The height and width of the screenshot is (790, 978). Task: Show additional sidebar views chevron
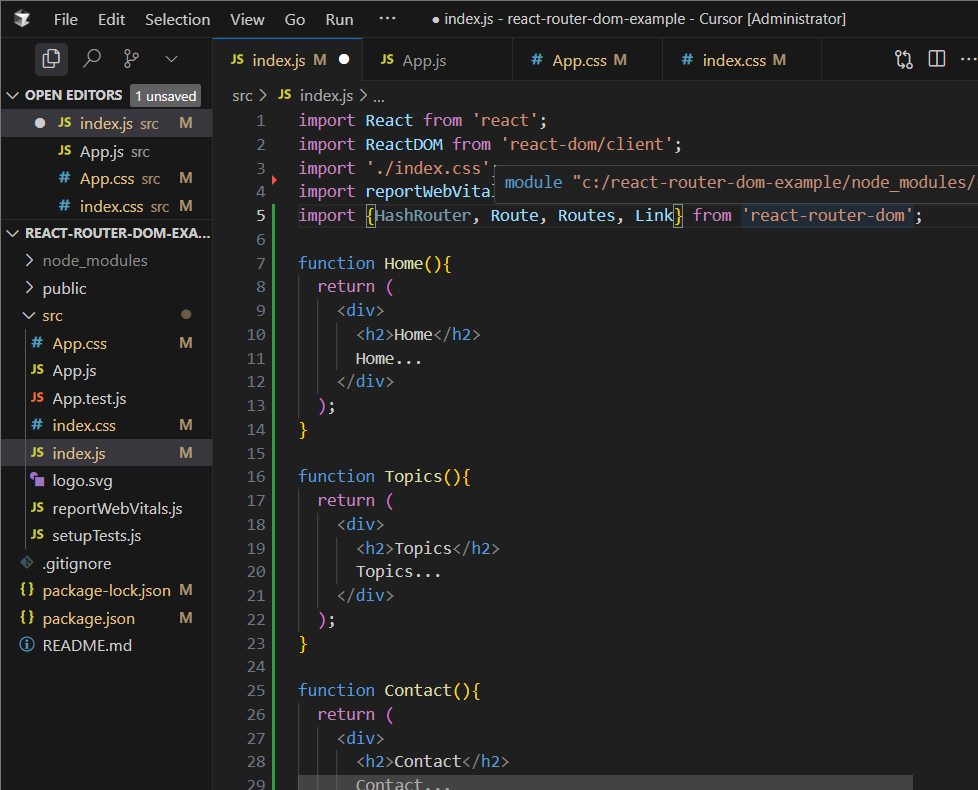click(x=171, y=59)
